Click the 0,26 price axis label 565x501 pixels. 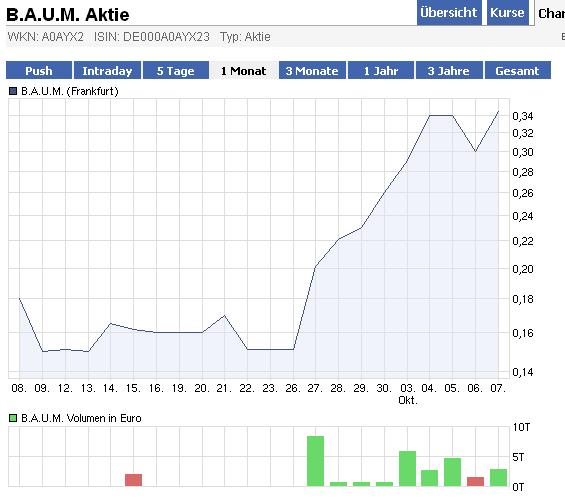click(522, 193)
